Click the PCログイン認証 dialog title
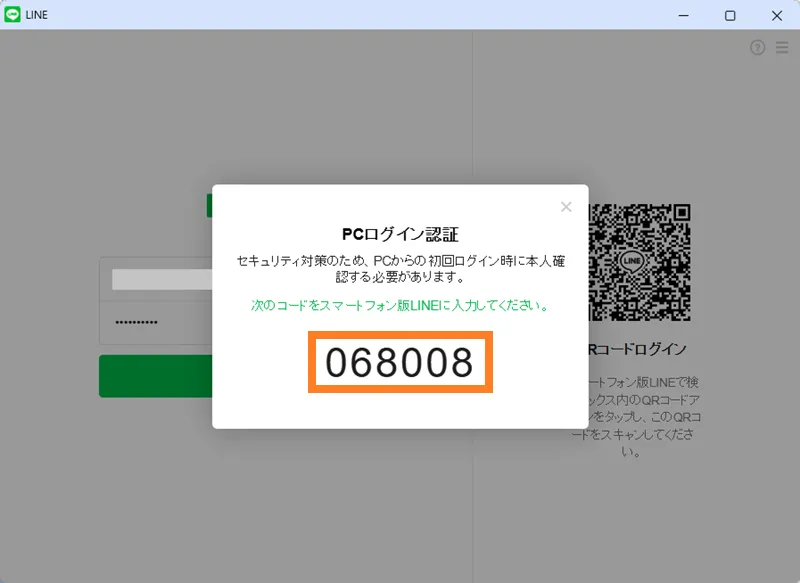This screenshot has width=800, height=583. tap(401, 235)
